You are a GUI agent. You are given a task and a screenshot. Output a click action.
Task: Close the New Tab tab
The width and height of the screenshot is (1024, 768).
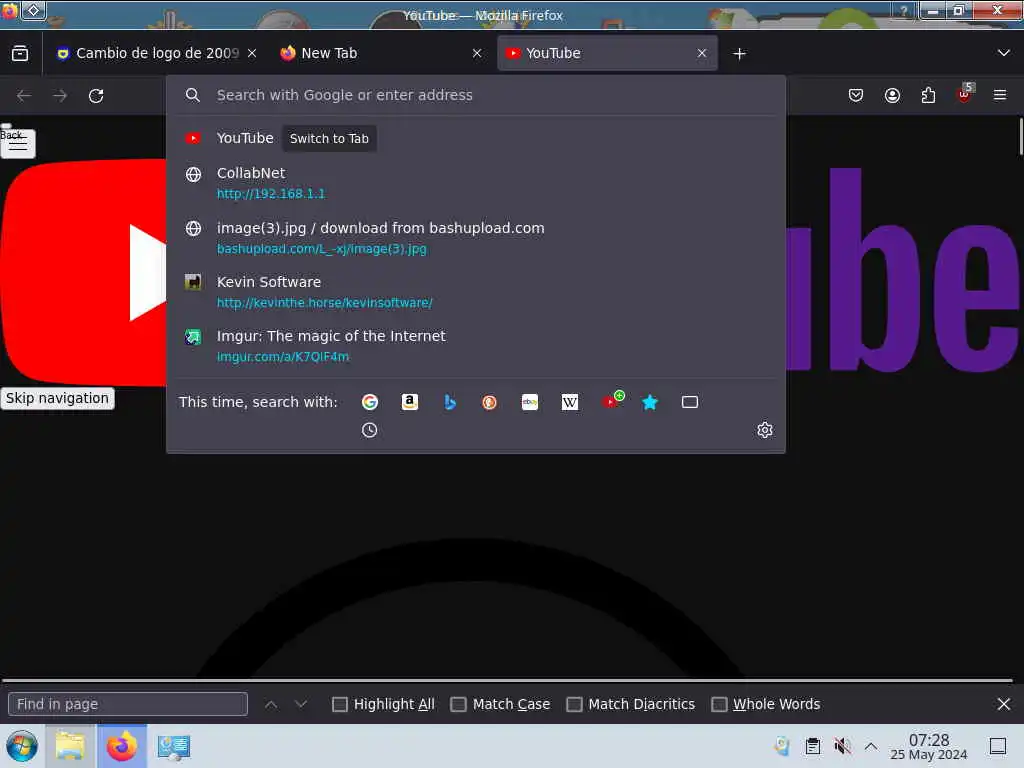(477, 53)
